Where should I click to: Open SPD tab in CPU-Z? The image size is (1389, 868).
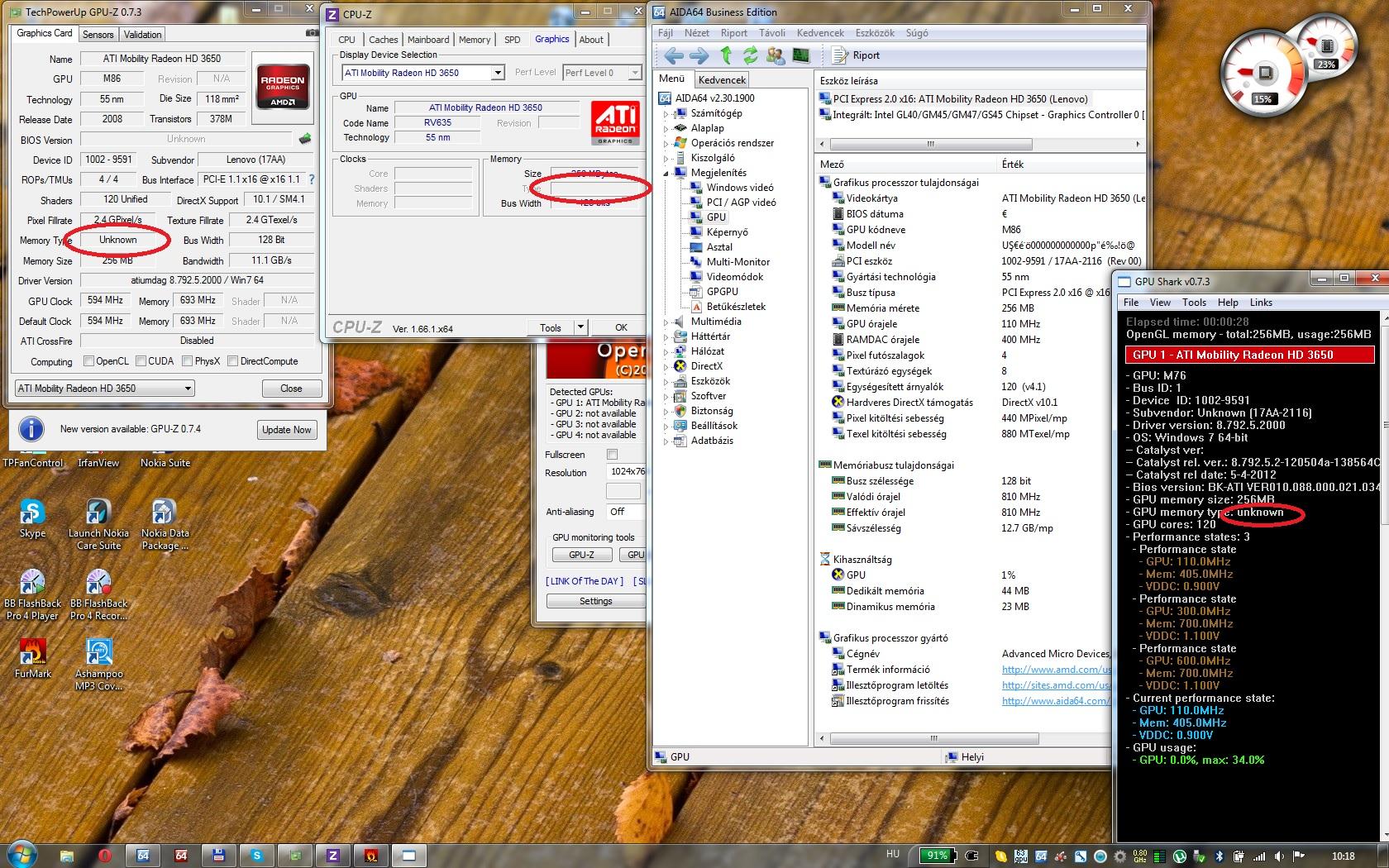[x=513, y=40]
